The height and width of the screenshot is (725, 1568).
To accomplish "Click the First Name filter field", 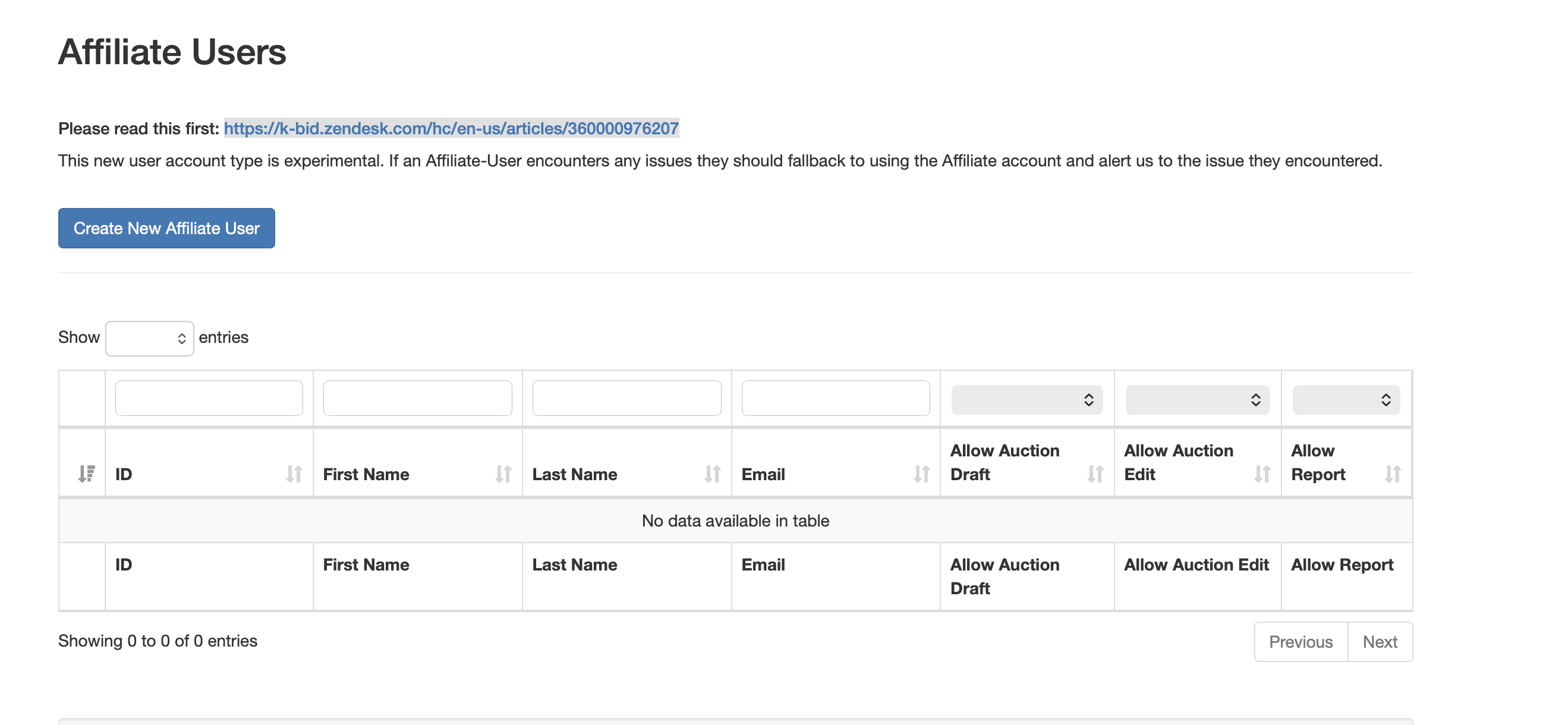I will click(418, 398).
